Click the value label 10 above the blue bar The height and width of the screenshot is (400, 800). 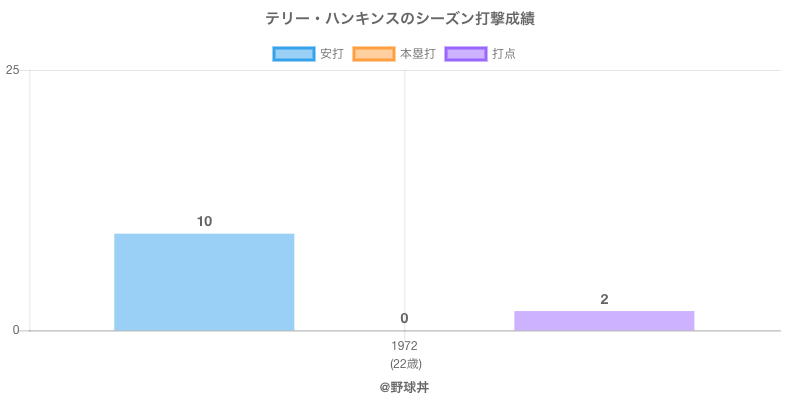[x=204, y=221]
